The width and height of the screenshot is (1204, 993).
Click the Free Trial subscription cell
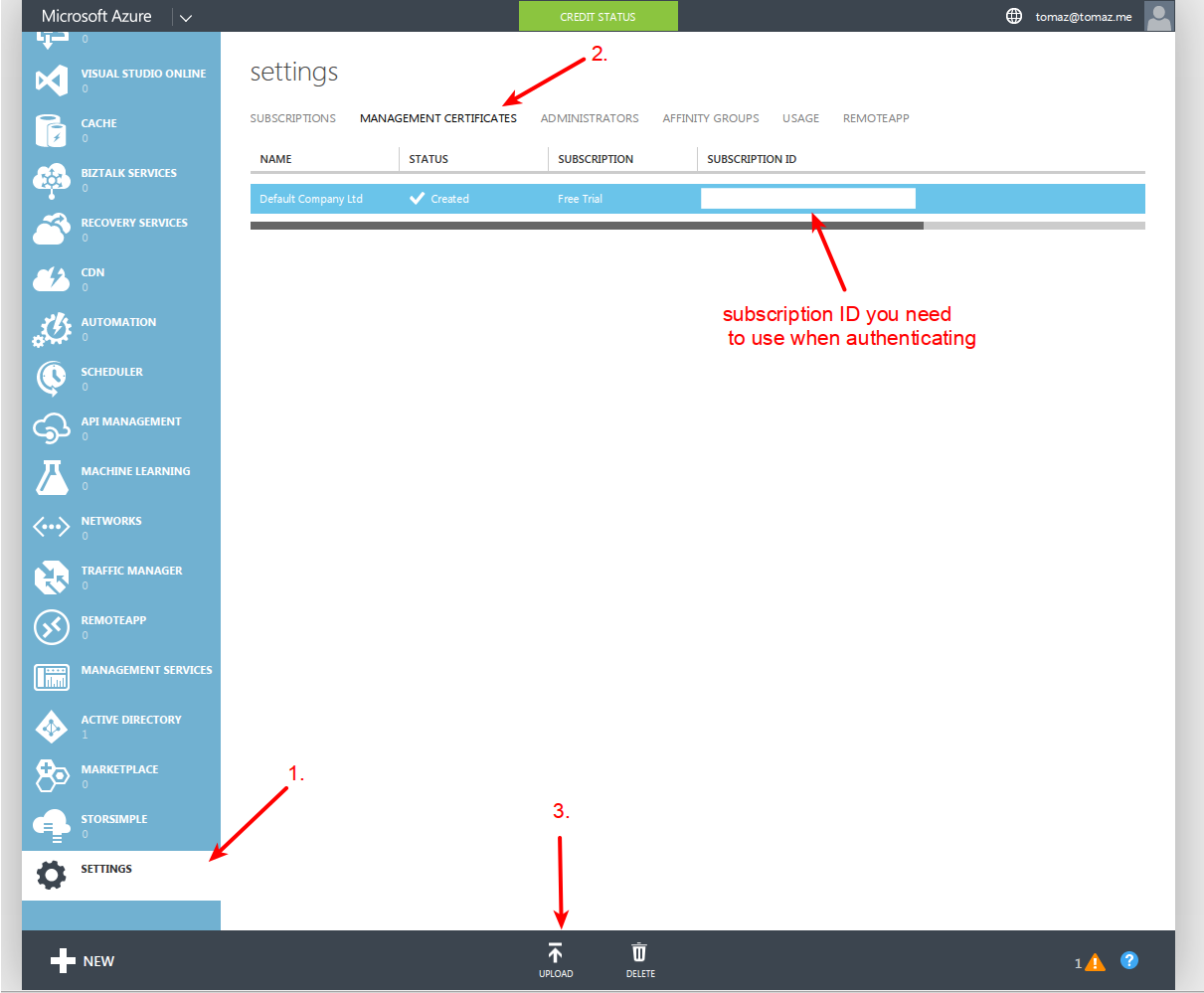point(580,199)
